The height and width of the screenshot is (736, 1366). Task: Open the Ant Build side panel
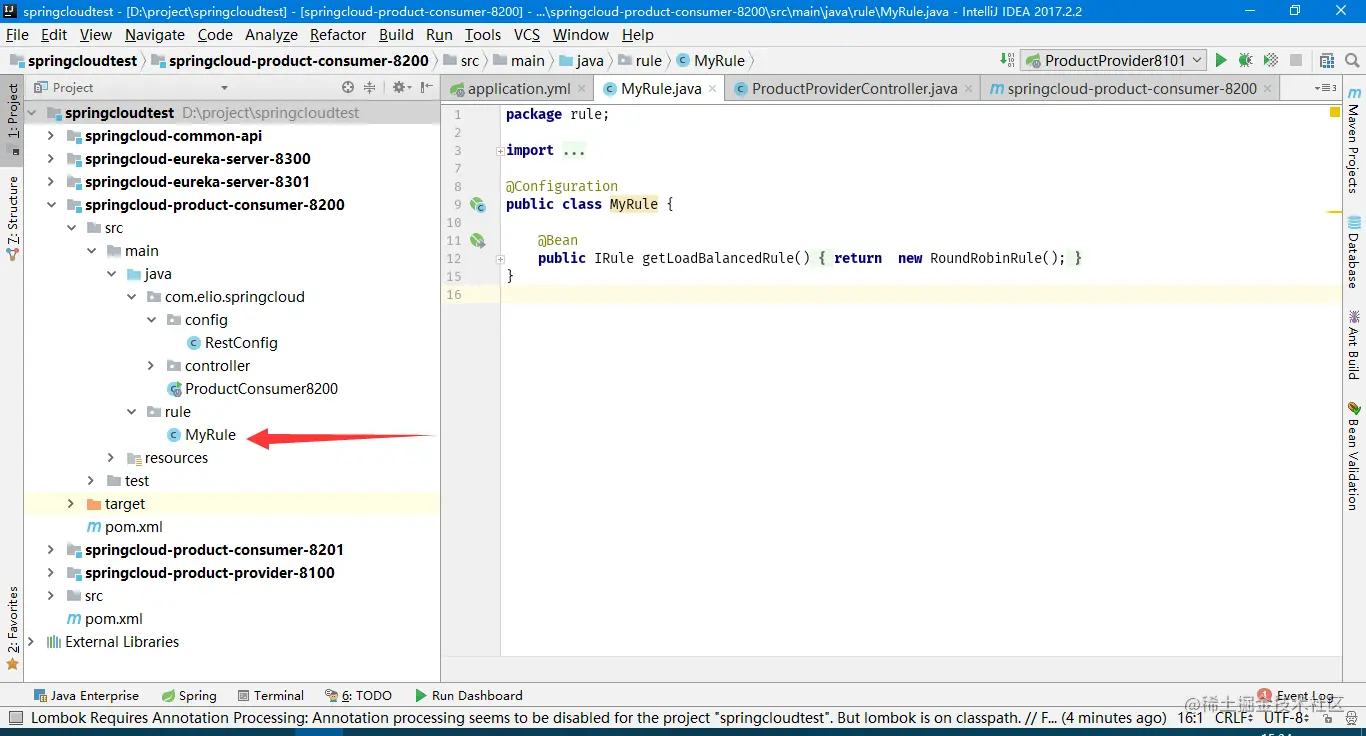pos(1354,345)
